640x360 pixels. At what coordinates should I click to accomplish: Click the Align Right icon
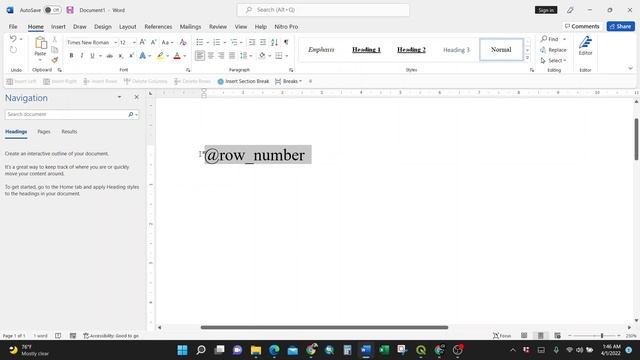[x=221, y=56]
